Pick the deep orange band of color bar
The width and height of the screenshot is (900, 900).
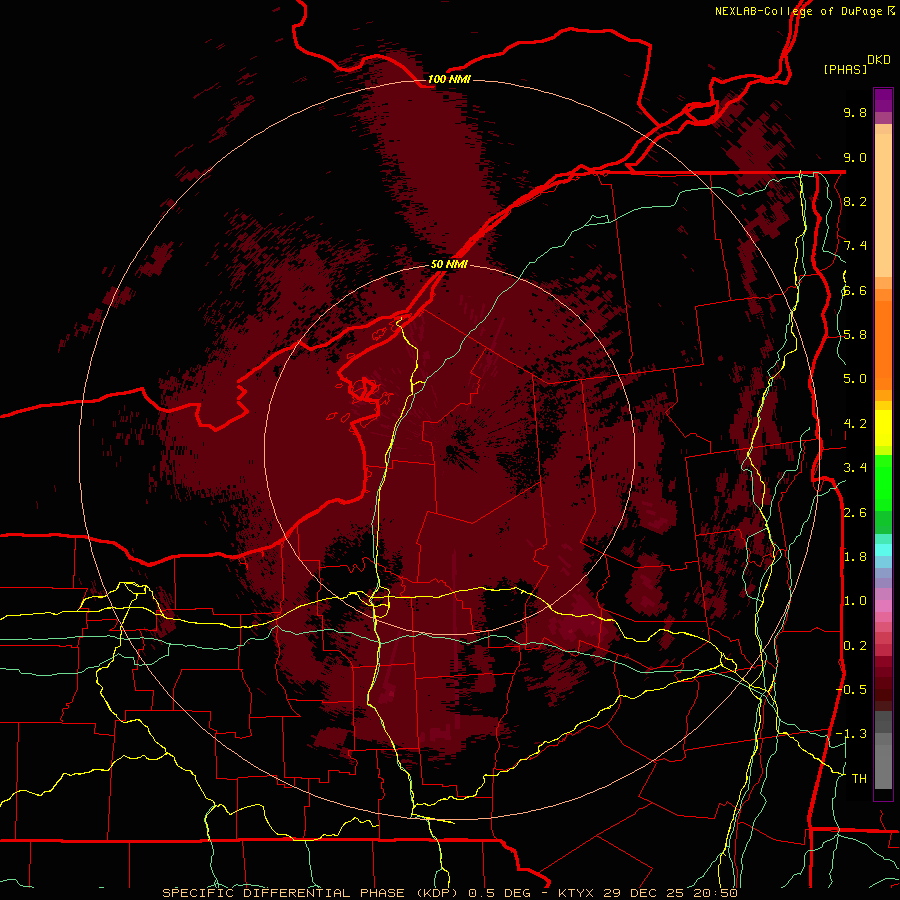[883, 346]
